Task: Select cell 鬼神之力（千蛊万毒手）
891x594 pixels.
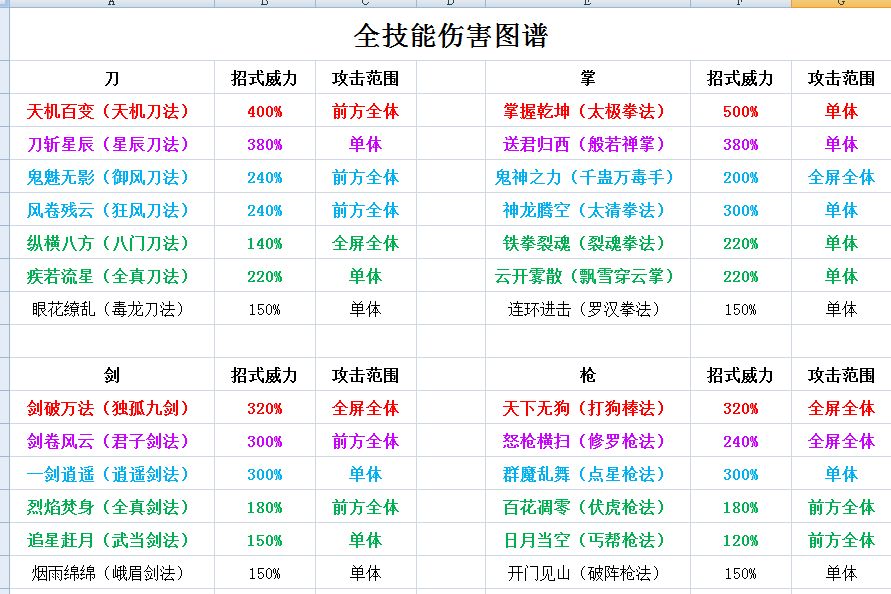Action: 588,177
